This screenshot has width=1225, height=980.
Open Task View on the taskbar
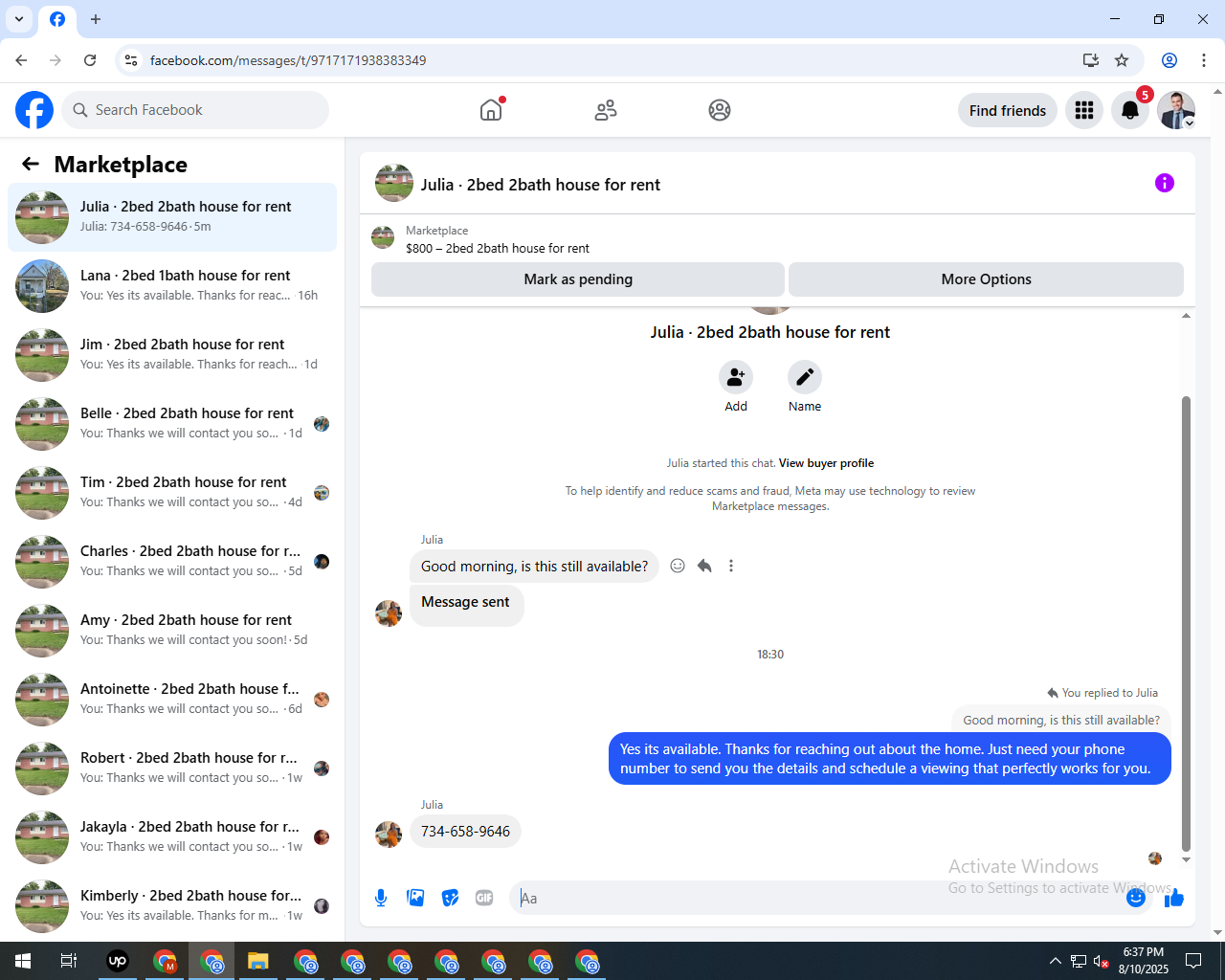(x=69, y=961)
